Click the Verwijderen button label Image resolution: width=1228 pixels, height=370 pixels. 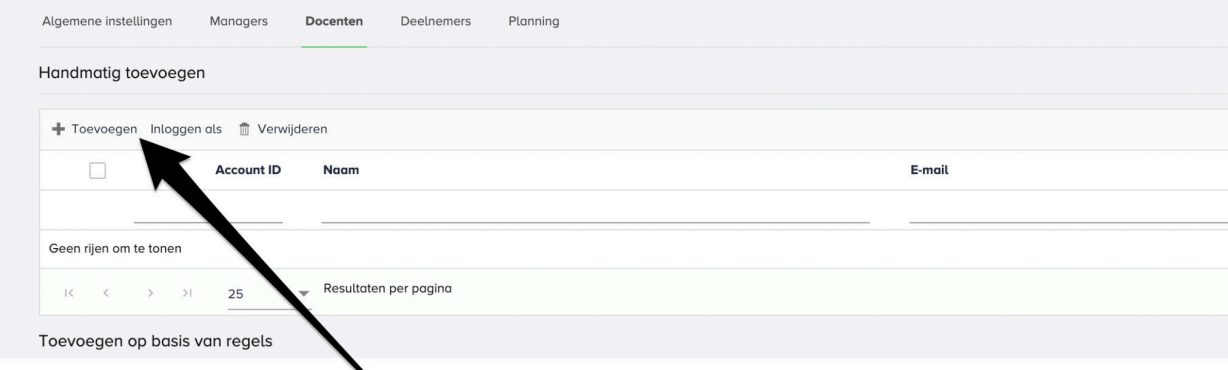(292, 129)
